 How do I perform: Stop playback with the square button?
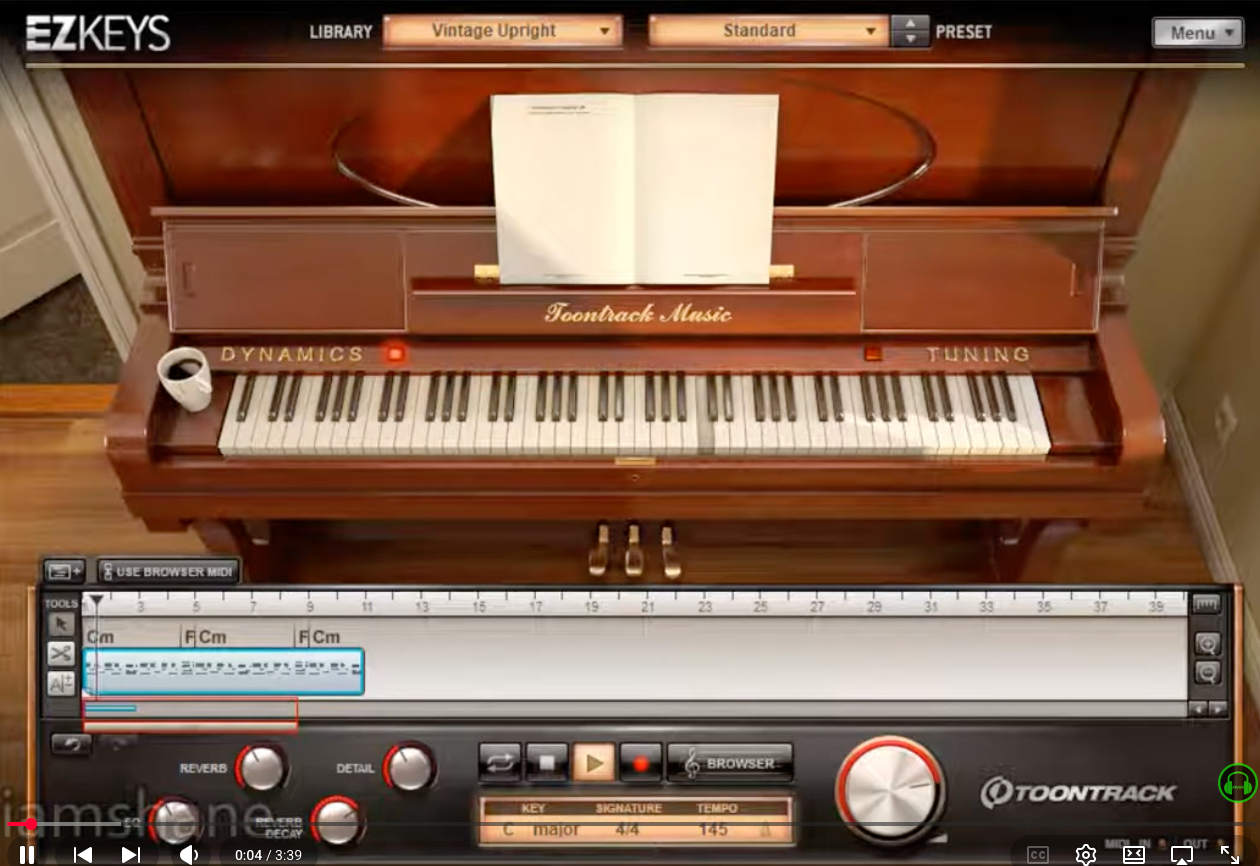click(547, 763)
